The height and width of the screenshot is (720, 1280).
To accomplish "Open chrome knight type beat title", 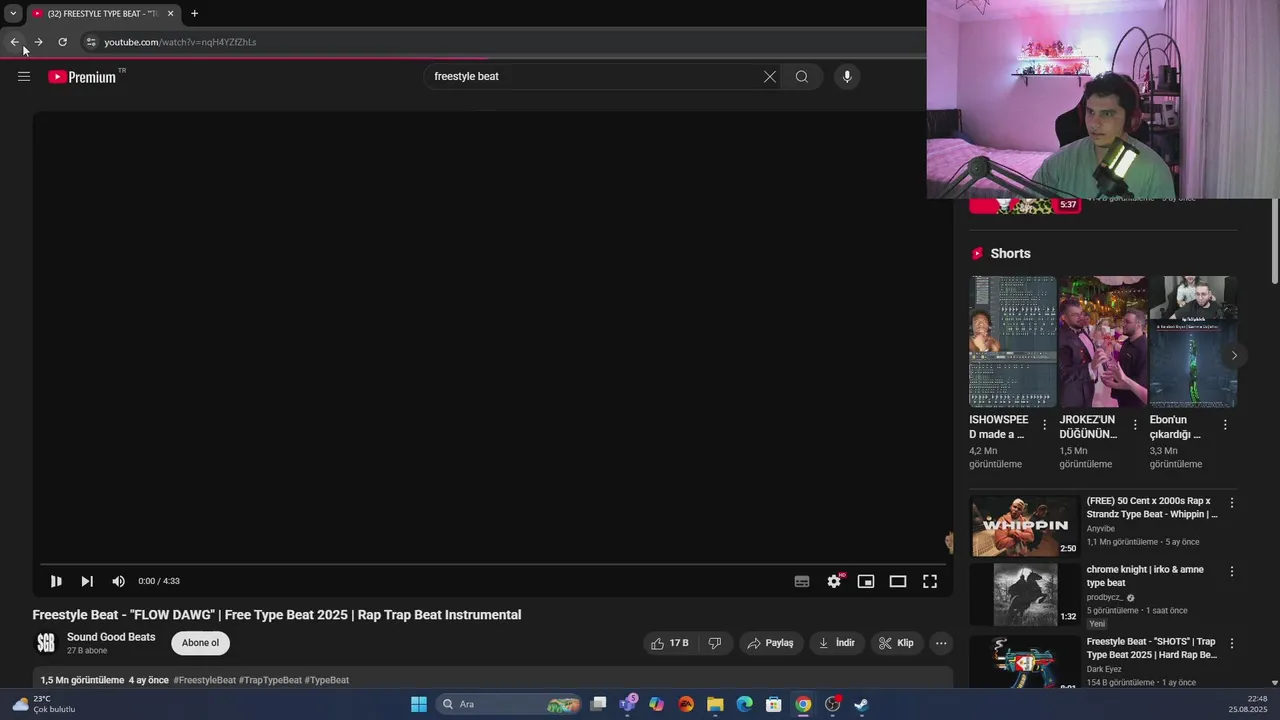I will (x=1145, y=576).
